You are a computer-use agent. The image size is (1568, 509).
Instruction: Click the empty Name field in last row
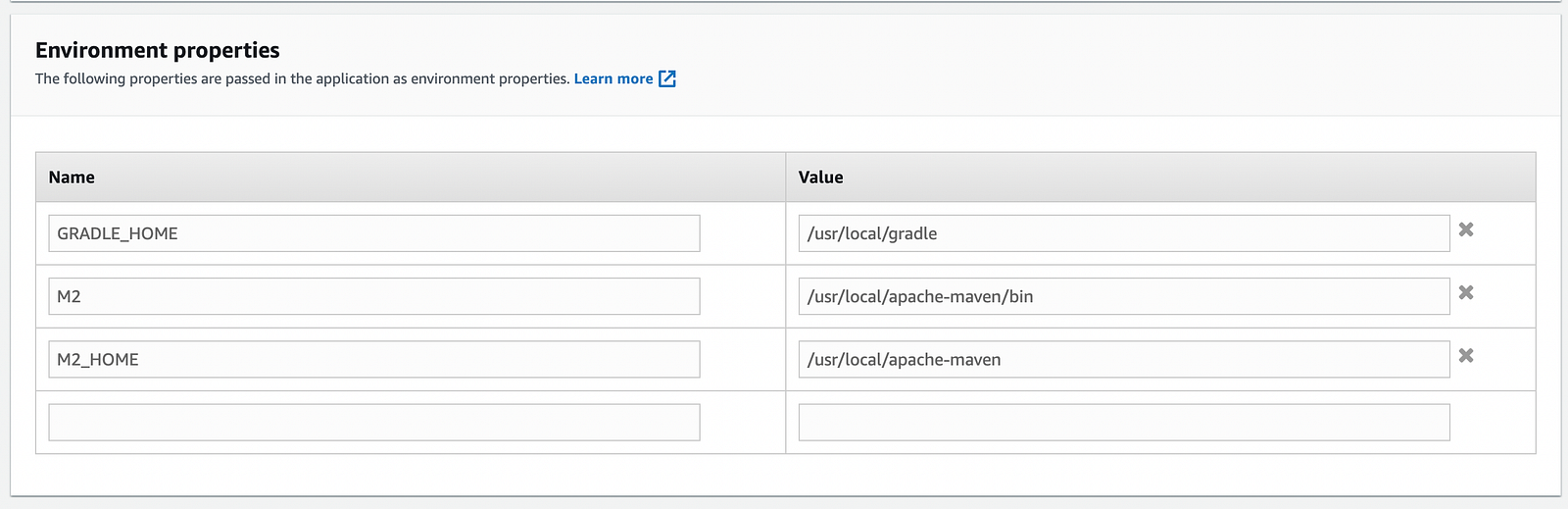(x=374, y=422)
